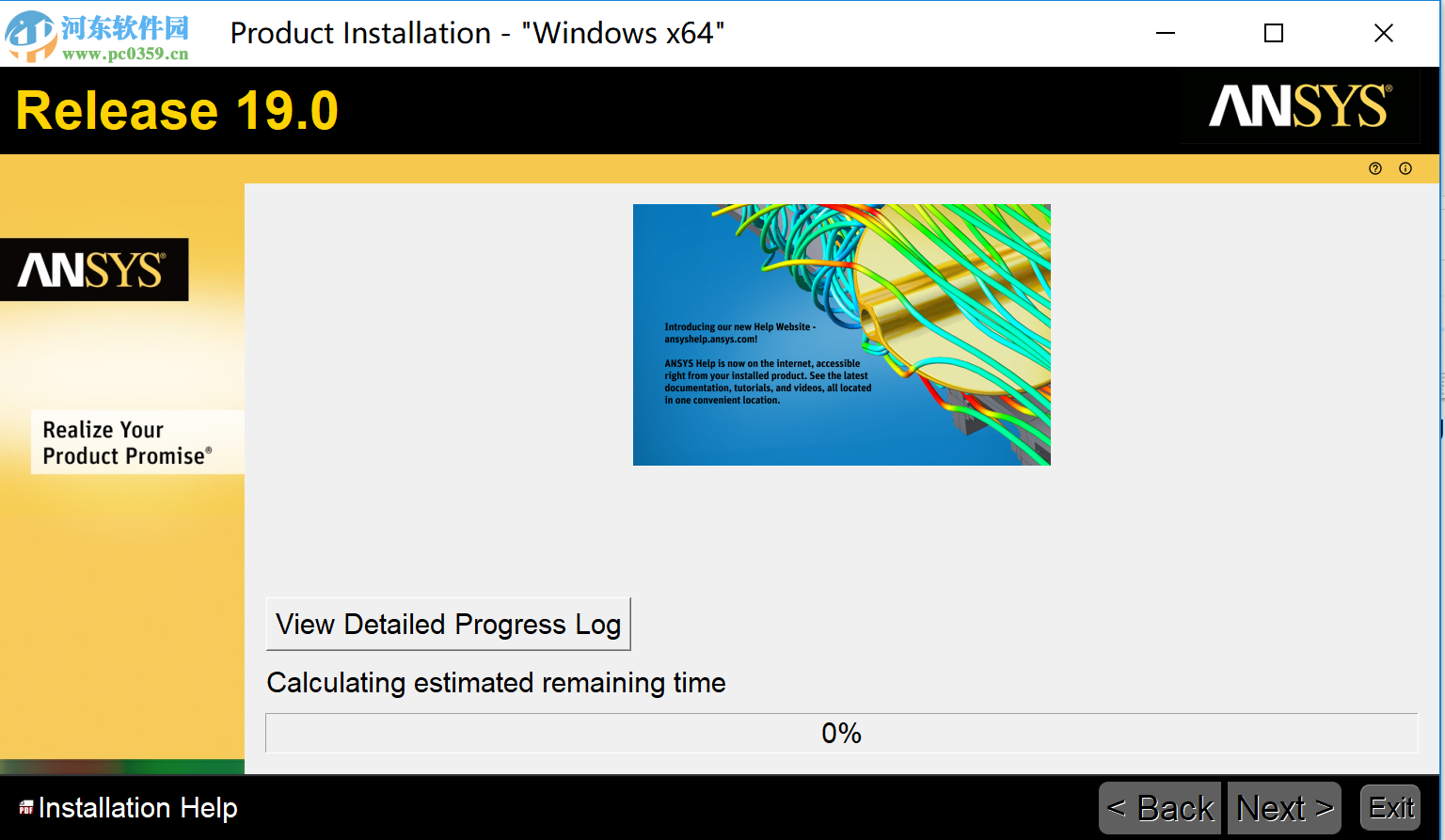Click Calculating estimated remaining time text
The image size is (1445, 840).
coord(497,682)
